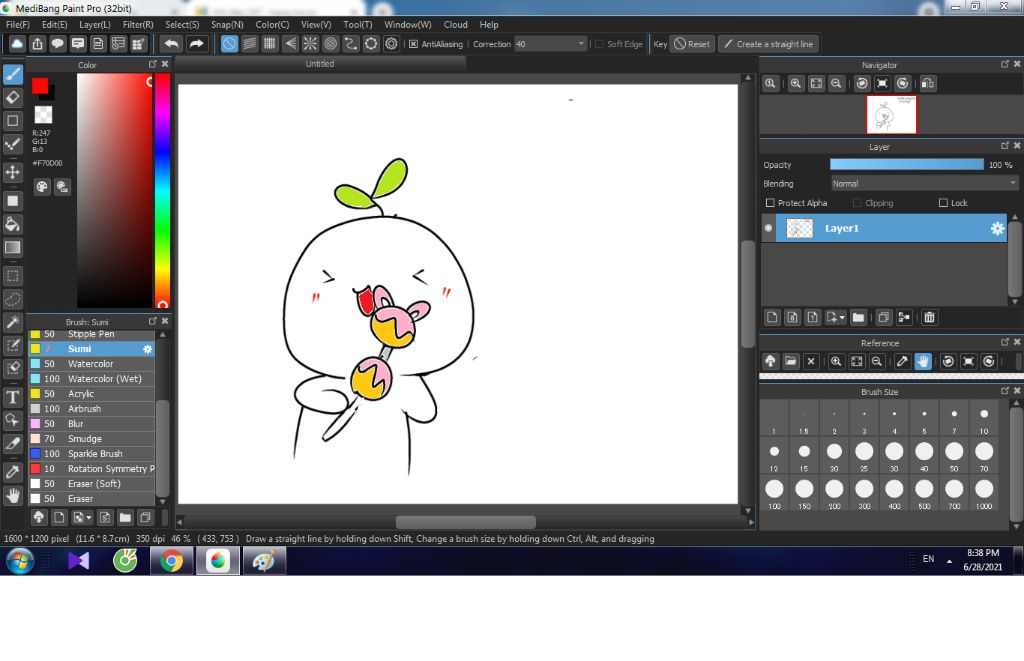Zoom in using the Navigator zoom-in icon
The height and width of the screenshot is (661, 1024).
tap(795, 84)
